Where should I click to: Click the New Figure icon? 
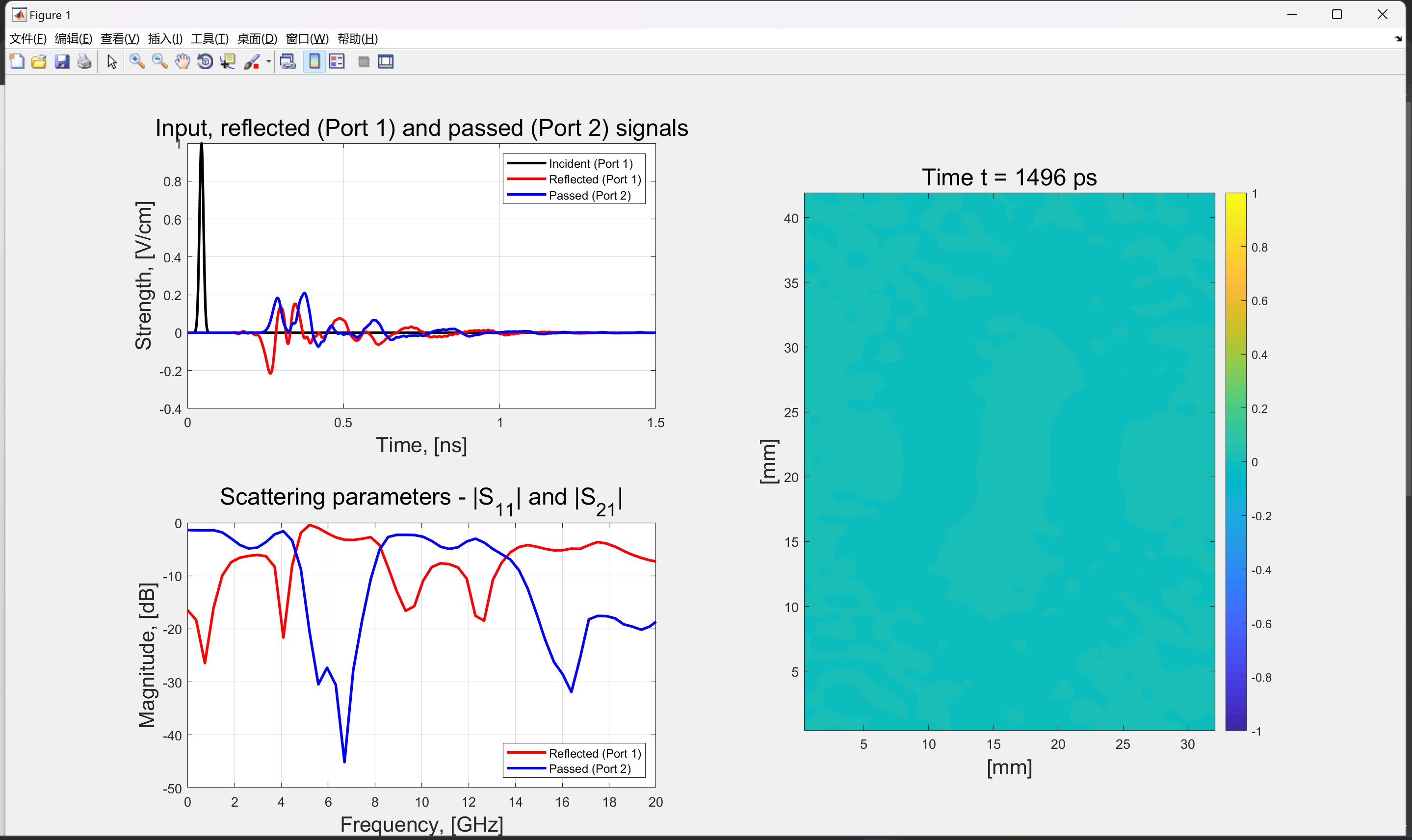pos(17,62)
